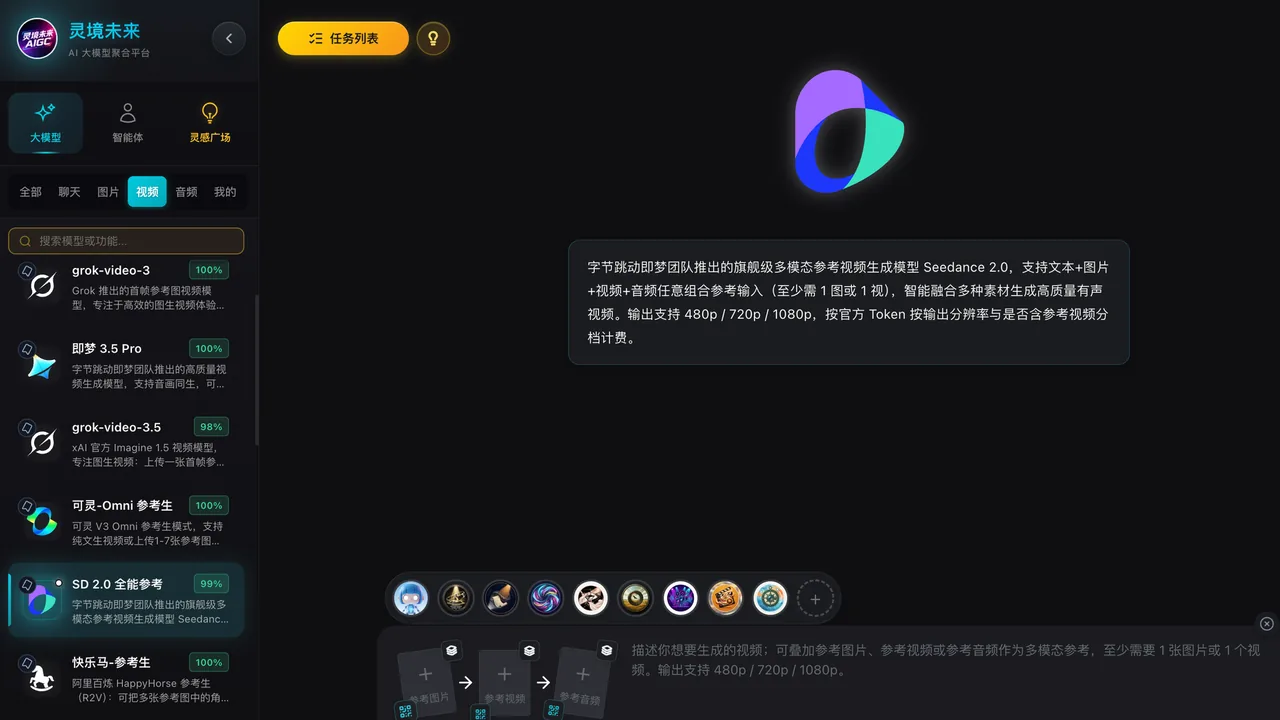1280x720 pixels.
Task: Choose the grok-video-3 model
Action: pos(126,286)
